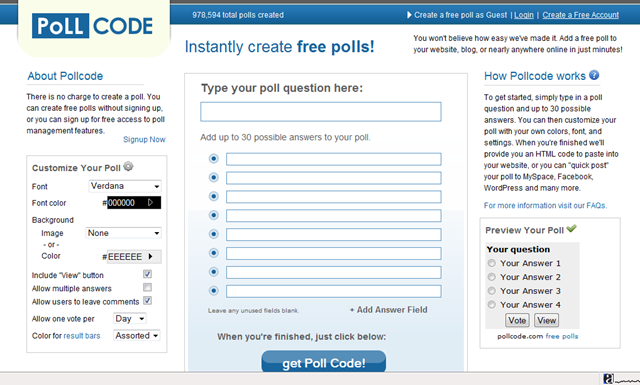Enable Allow multiple answers checkbox
The image size is (640, 385).
[147, 287]
